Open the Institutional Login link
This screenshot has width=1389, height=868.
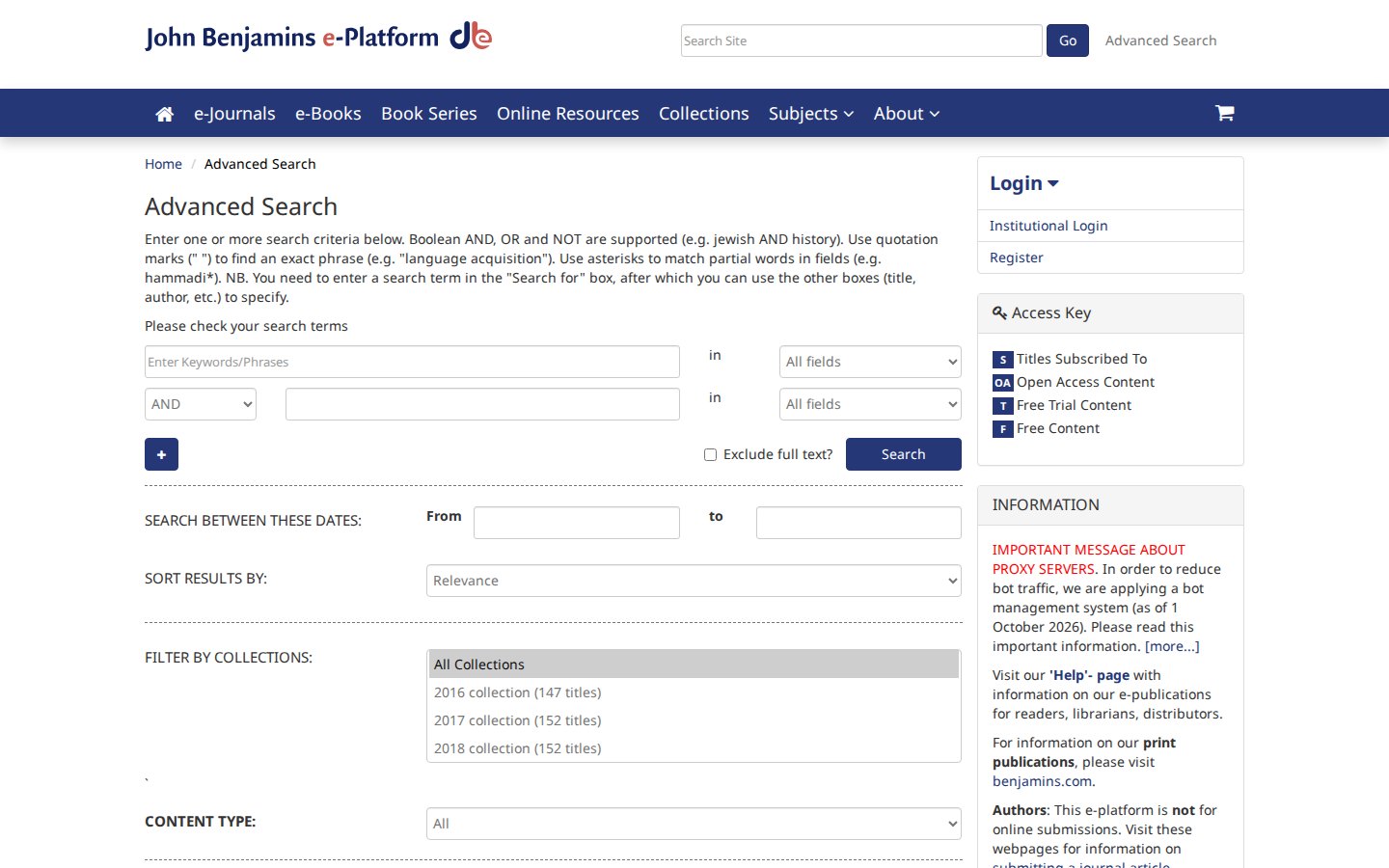(1049, 226)
